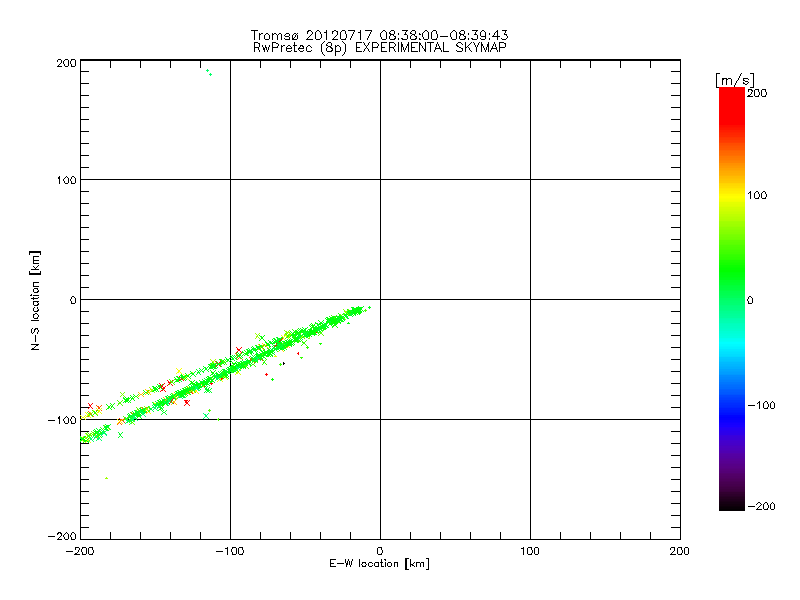Click the lone yellow dot near the bottom-left of the plot
The height and width of the screenshot is (600, 800).
click(x=106, y=478)
